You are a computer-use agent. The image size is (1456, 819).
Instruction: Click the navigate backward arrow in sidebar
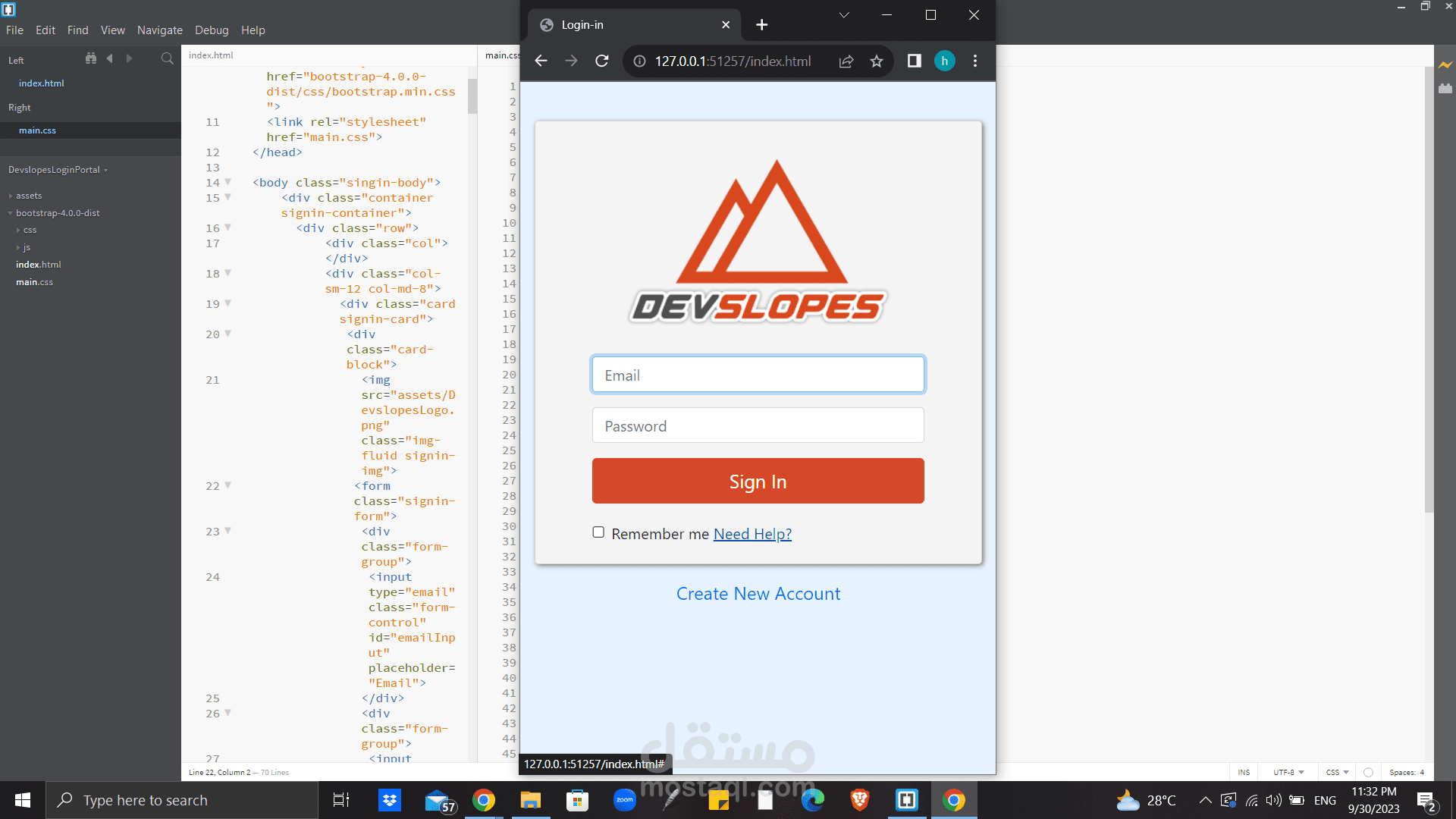coord(110,58)
